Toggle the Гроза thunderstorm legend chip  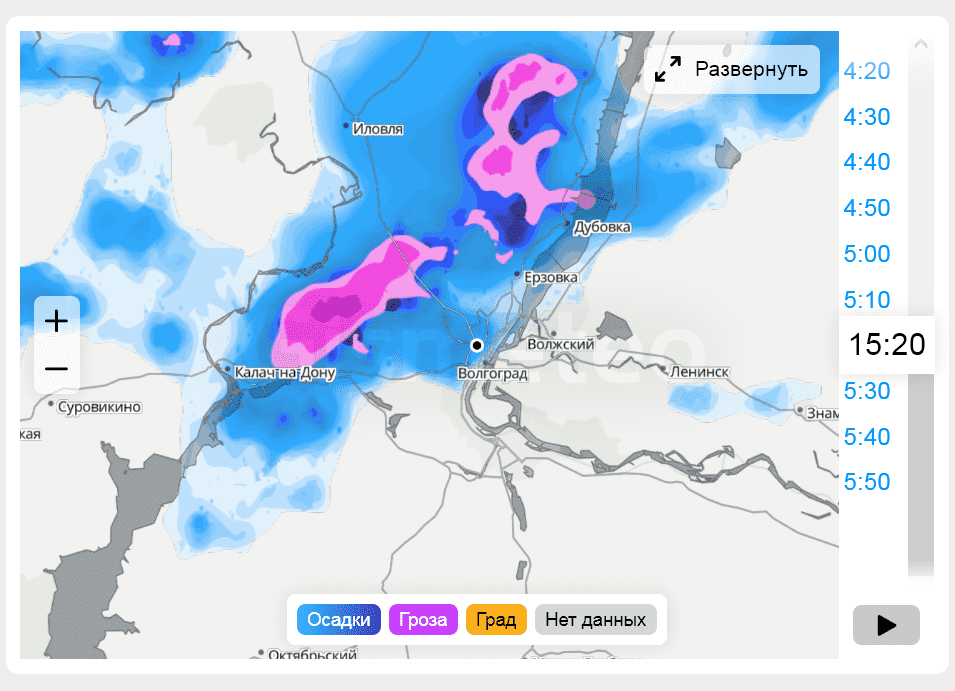423,620
